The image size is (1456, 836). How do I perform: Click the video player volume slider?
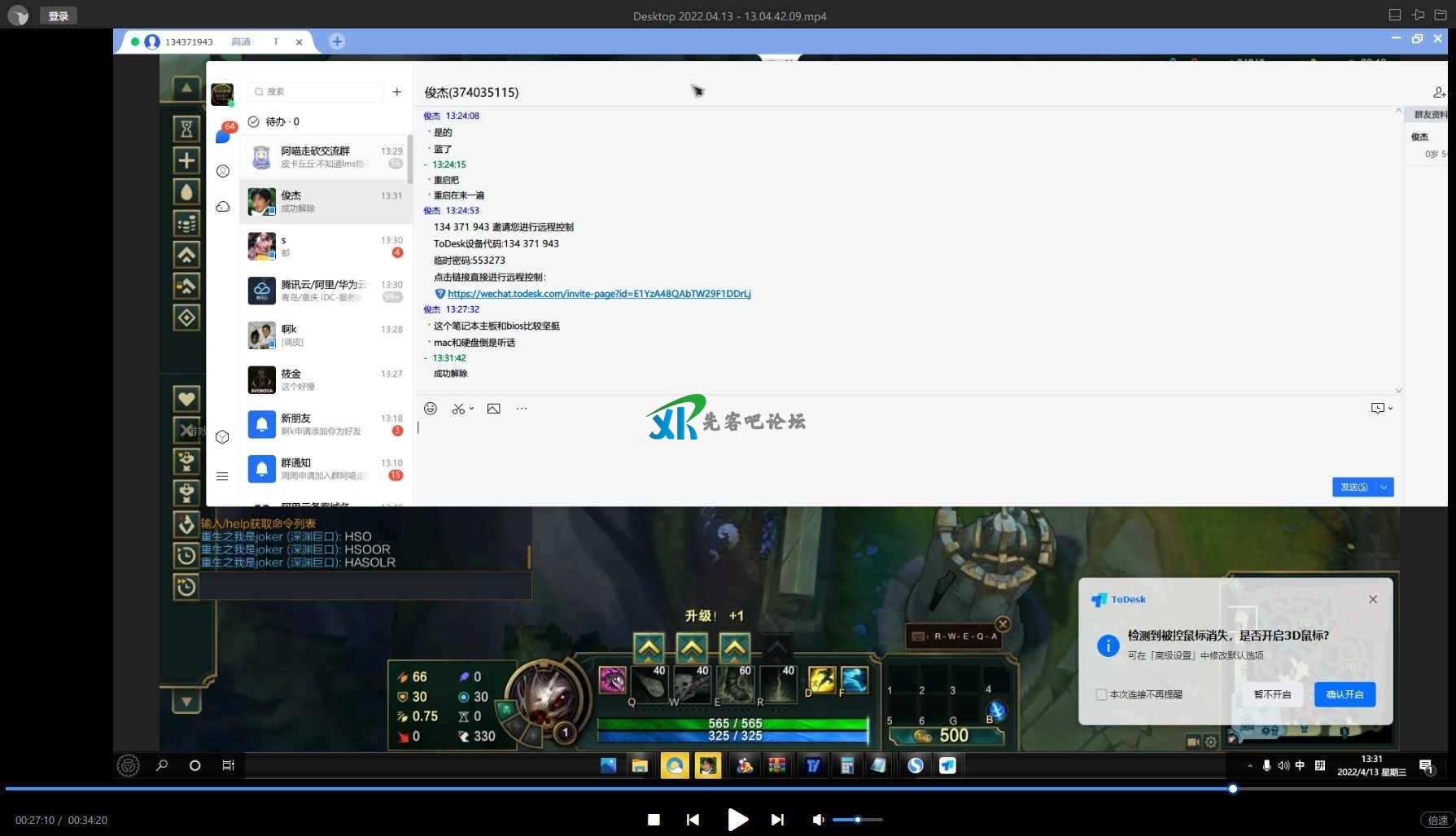(857, 820)
